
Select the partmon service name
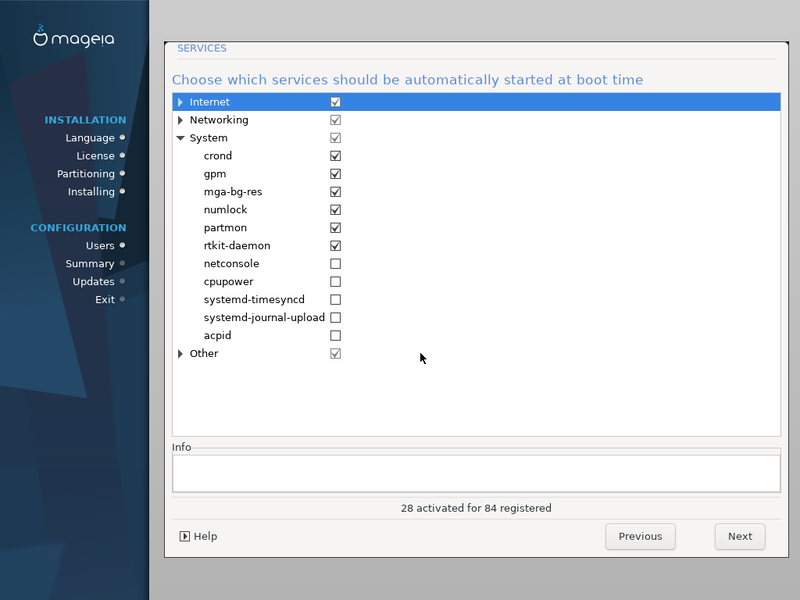pyautogui.click(x=225, y=228)
